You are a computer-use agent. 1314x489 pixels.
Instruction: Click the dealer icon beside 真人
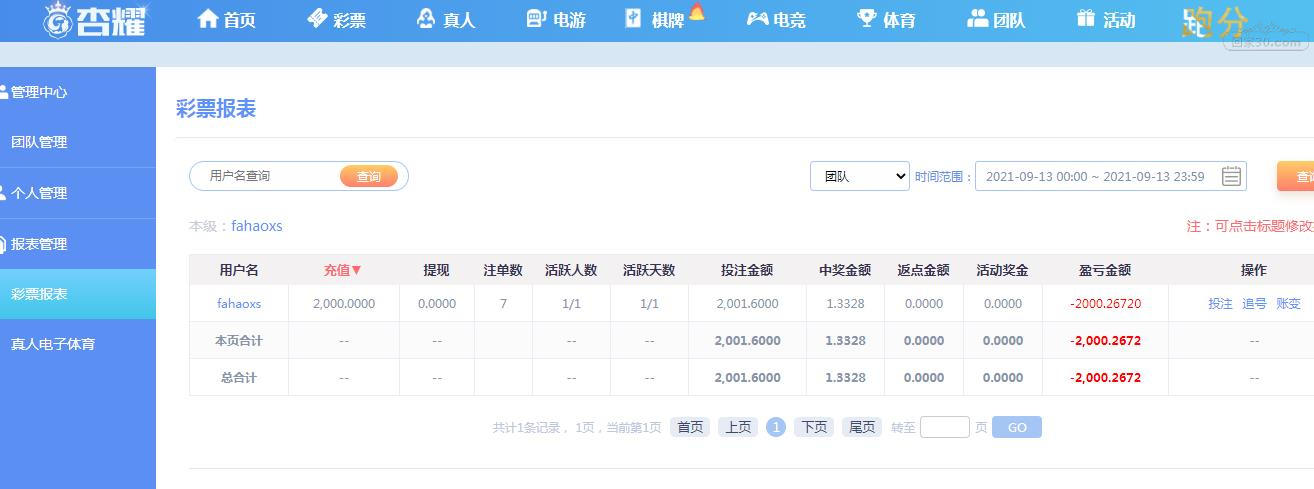point(426,18)
